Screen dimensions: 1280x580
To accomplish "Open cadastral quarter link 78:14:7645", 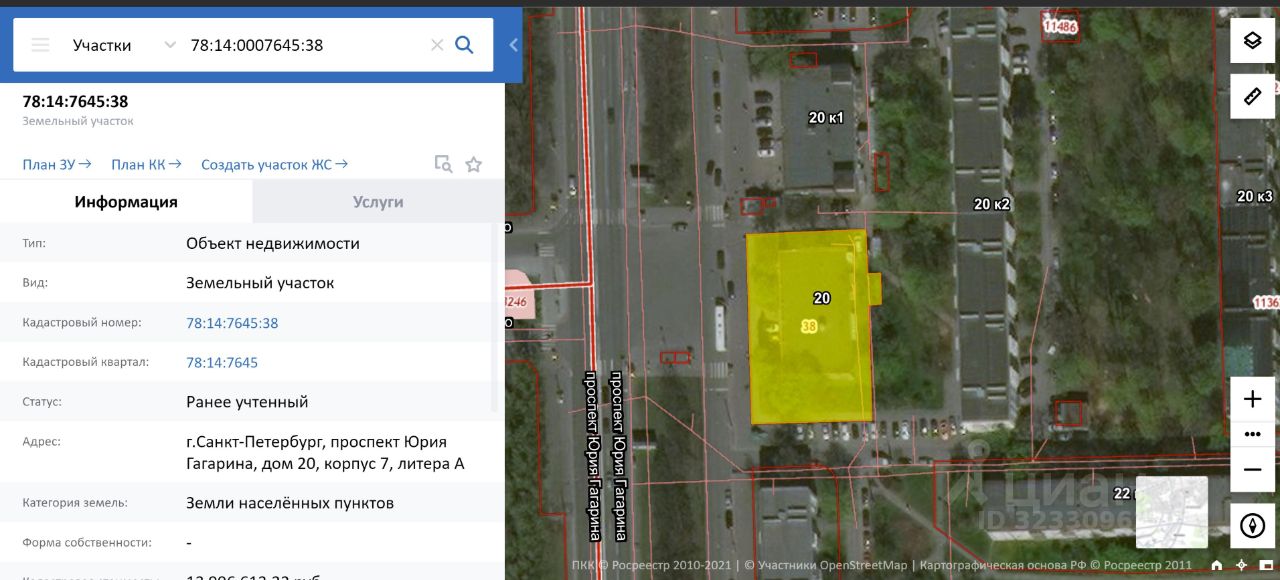I will 222,362.
